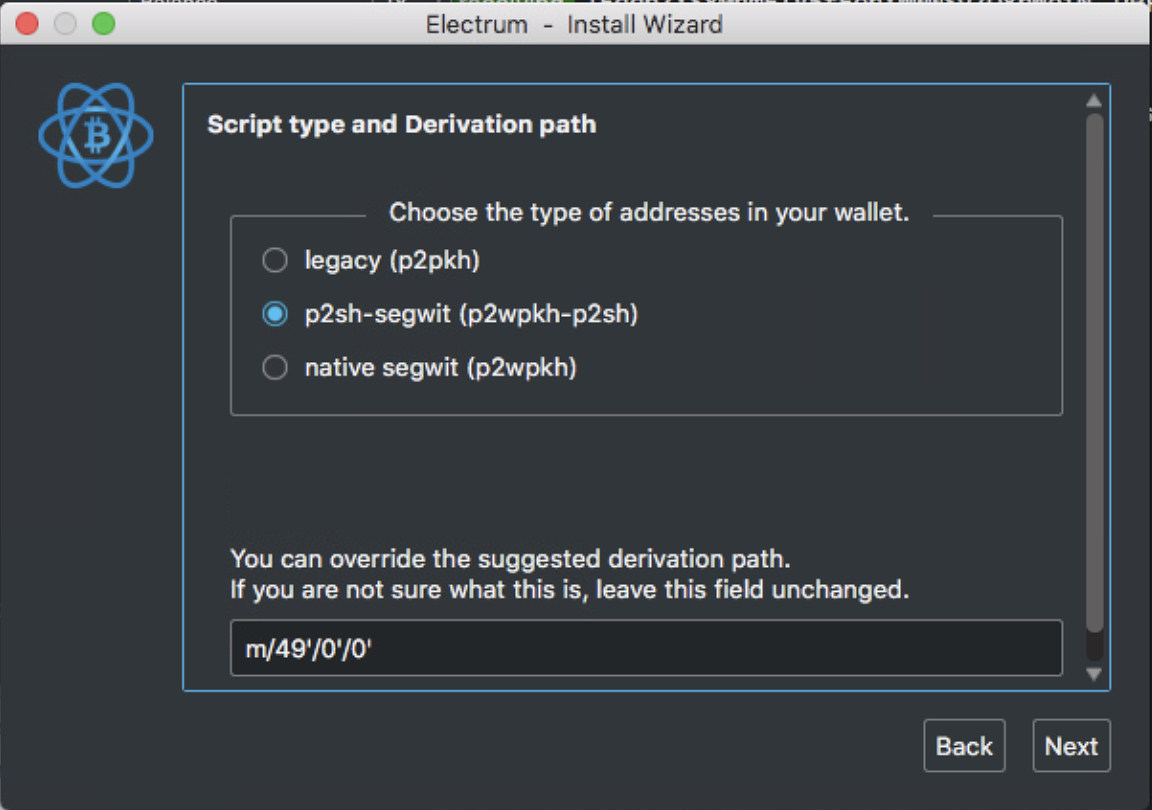Click the vertical scrollbar thumb
The image size is (1152, 810).
click(1095, 372)
